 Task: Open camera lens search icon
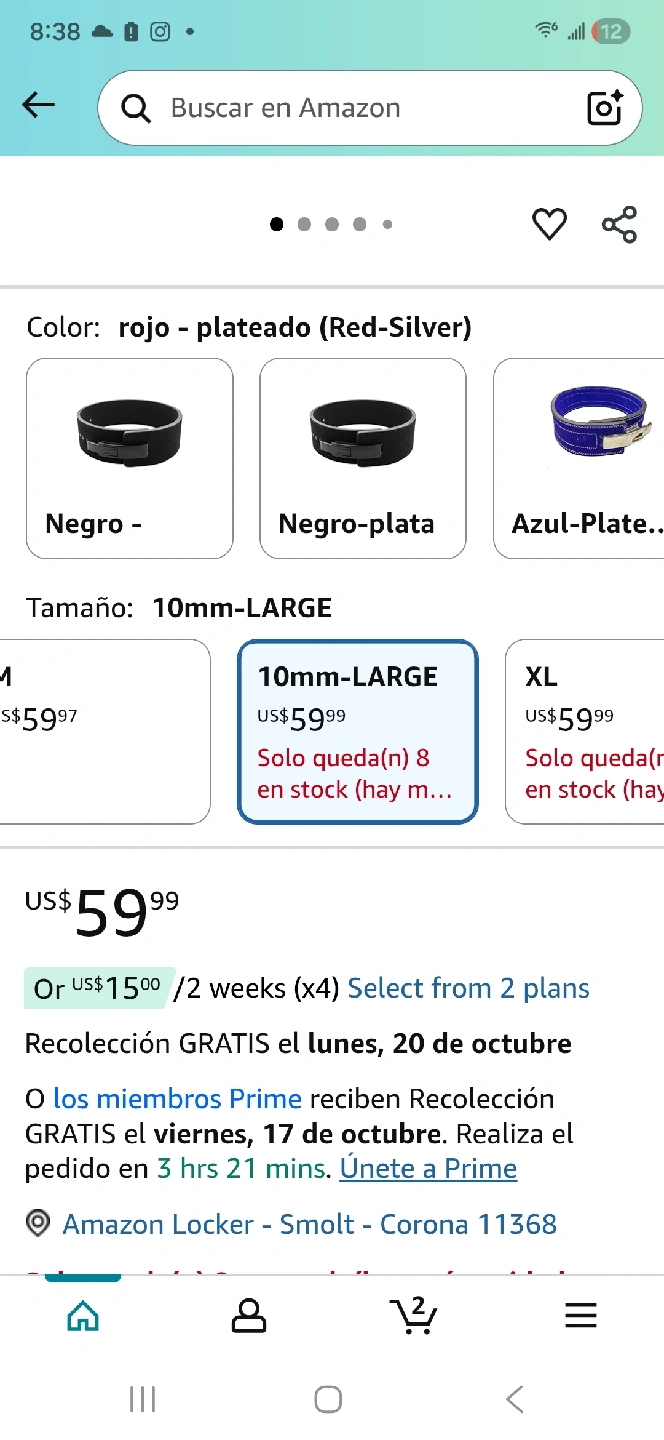605,108
